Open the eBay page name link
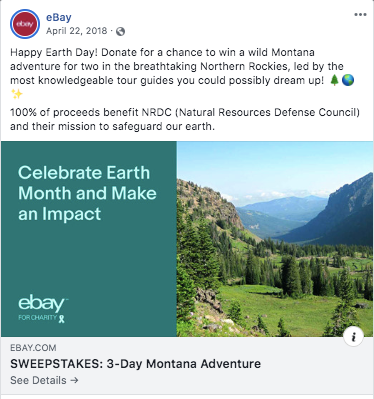This screenshot has height=399, width=374. pos(59,17)
